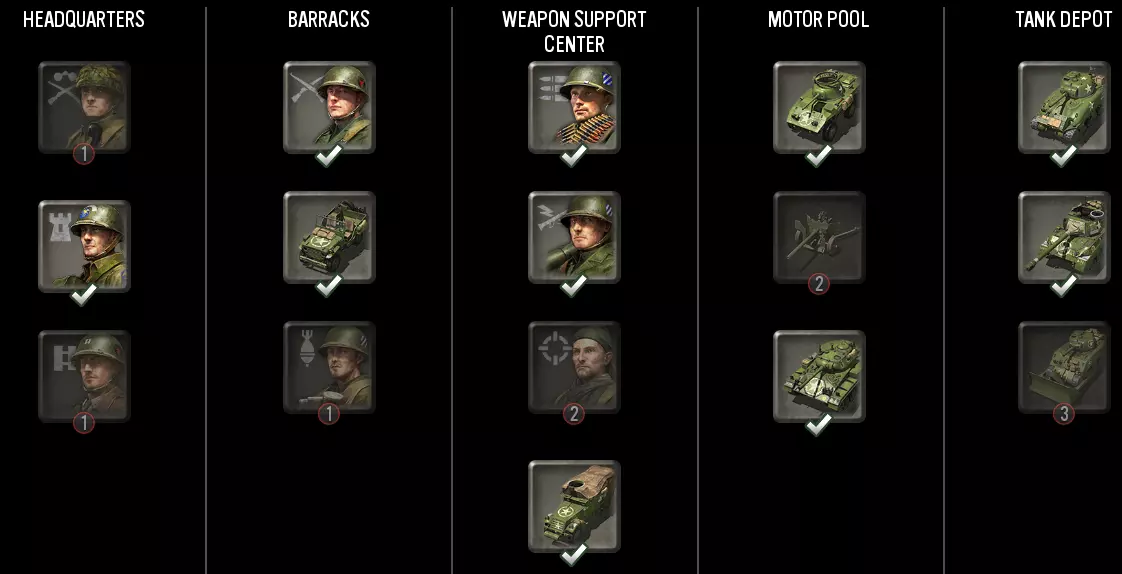Select the bulldozer-blade tank in Tank Depot
Image resolution: width=1122 pixels, height=574 pixels.
pyautogui.click(x=1064, y=367)
